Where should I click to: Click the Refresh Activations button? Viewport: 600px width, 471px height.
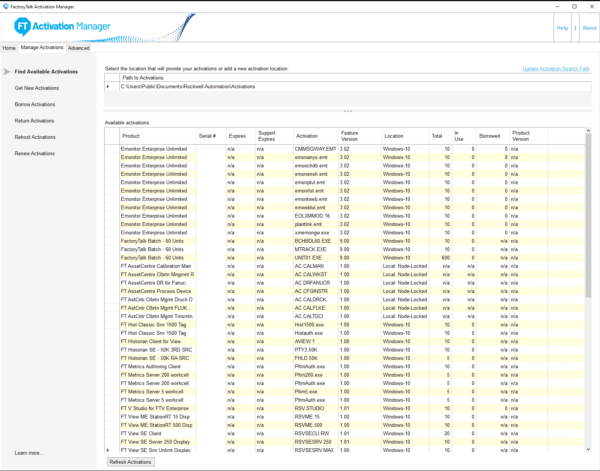pos(130,462)
